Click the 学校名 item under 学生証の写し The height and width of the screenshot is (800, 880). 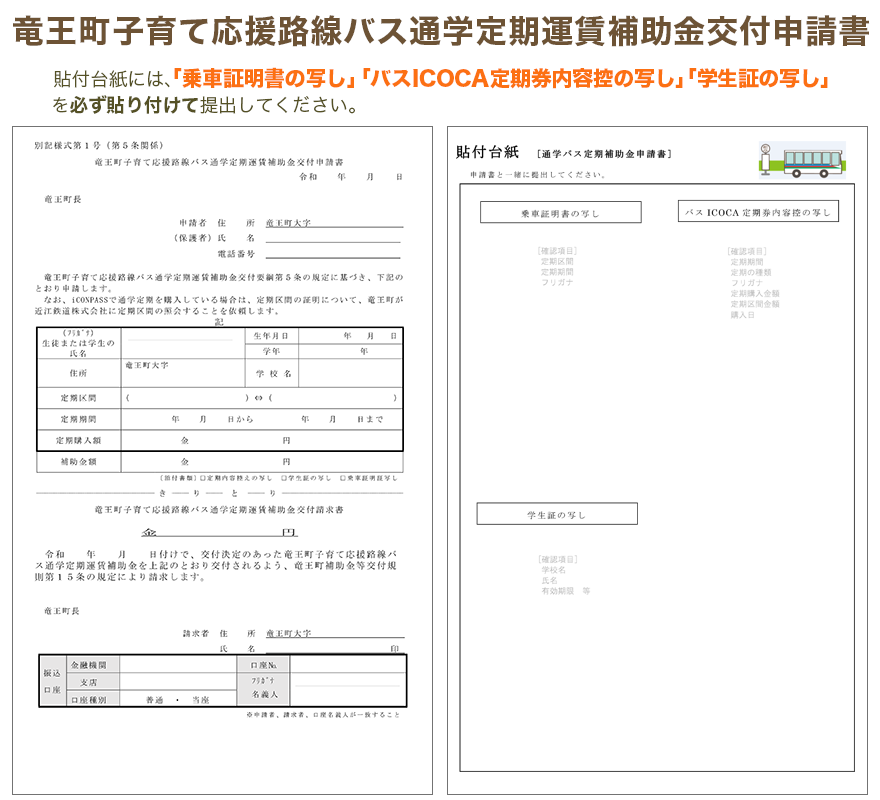[x=553, y=570]
